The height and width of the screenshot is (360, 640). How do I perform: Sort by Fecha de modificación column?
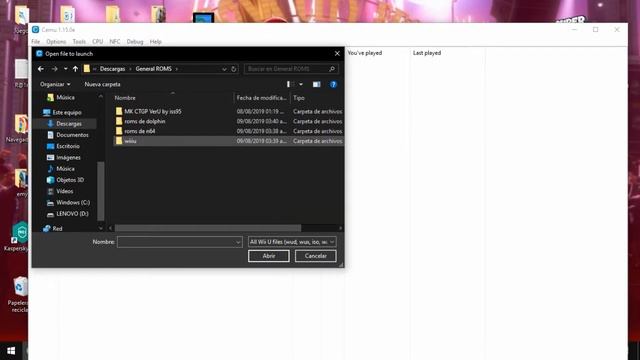click(262, 98)
